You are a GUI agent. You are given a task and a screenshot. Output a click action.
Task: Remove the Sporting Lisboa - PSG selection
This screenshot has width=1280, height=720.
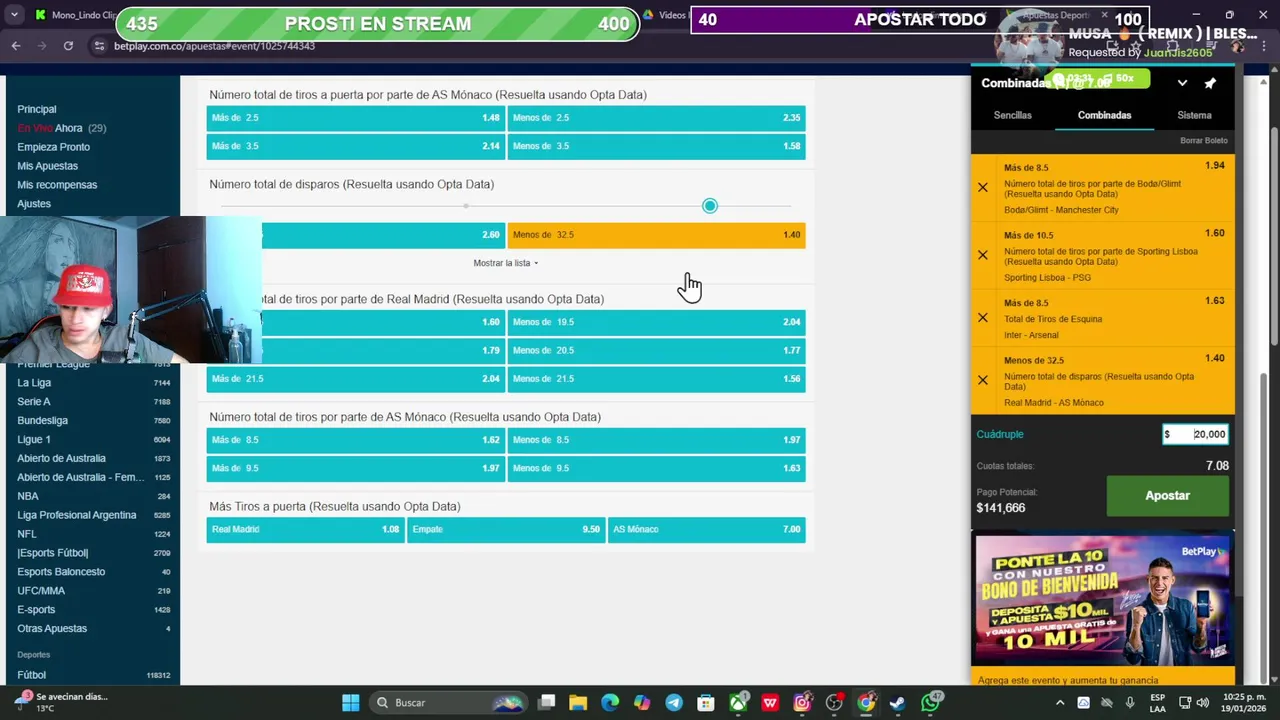coord(982,255)
